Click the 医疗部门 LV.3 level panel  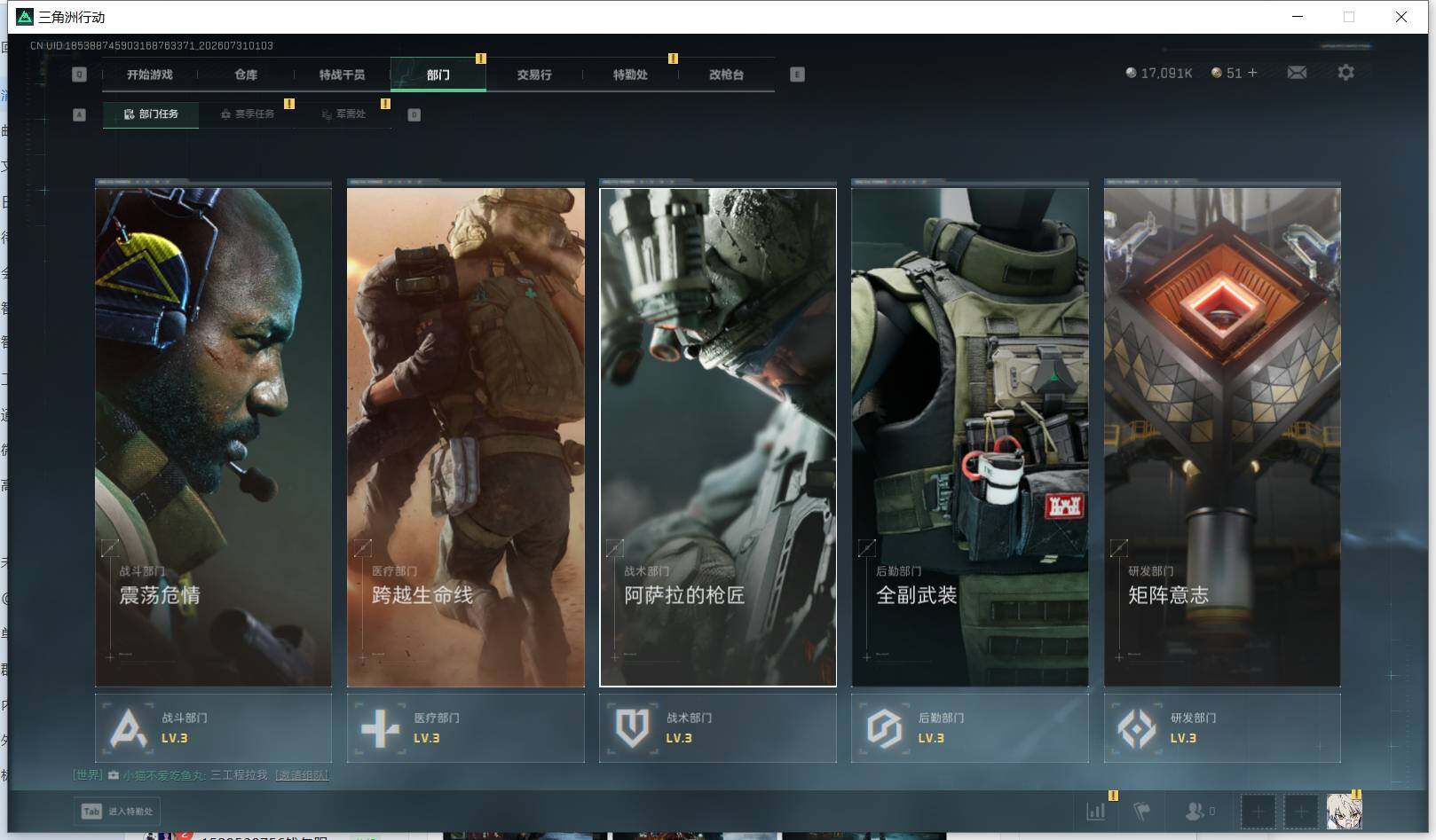[466, 728]
